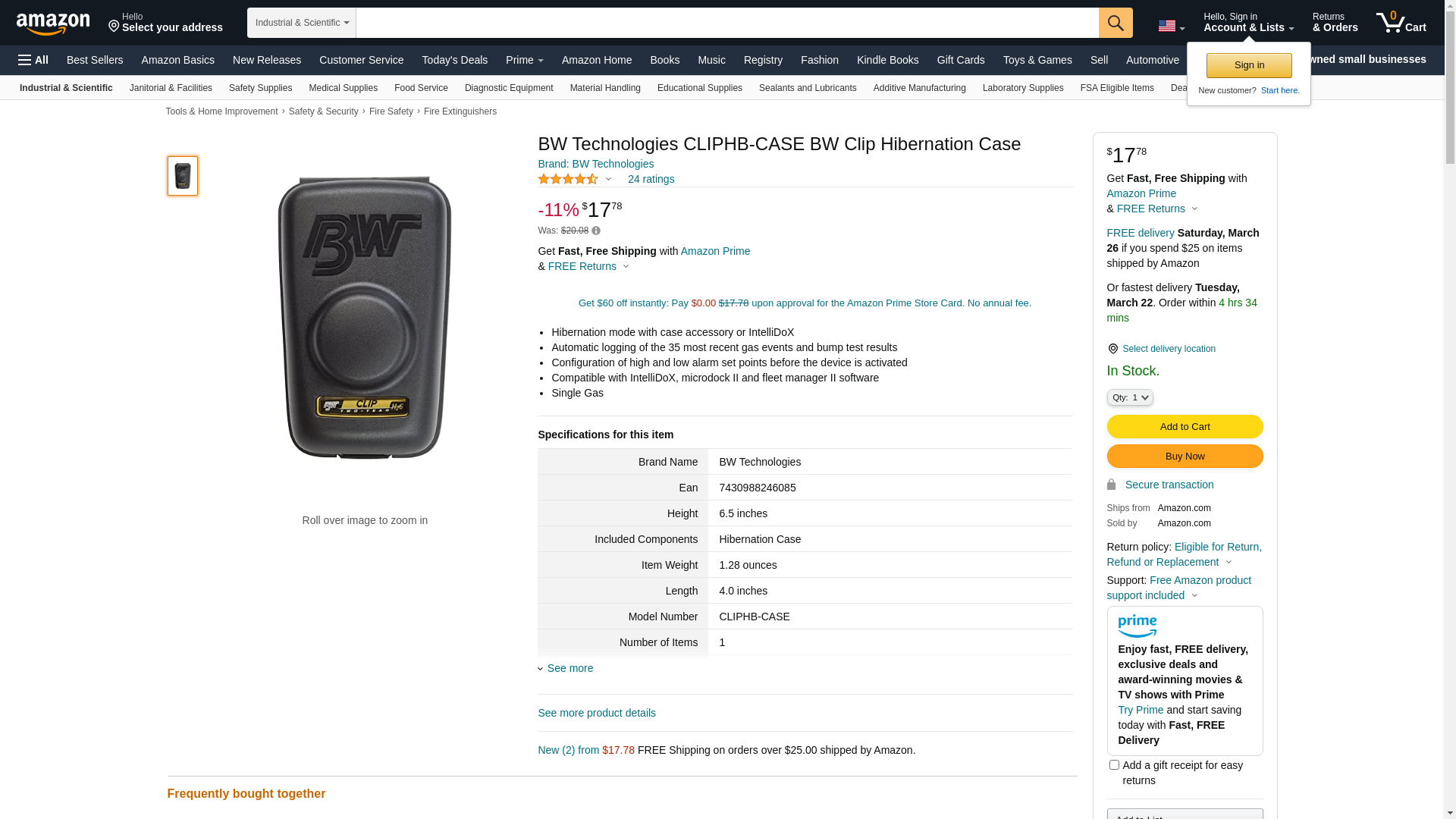Open the Prime navigation menu

pyautogui.click(x=525, y=60)
